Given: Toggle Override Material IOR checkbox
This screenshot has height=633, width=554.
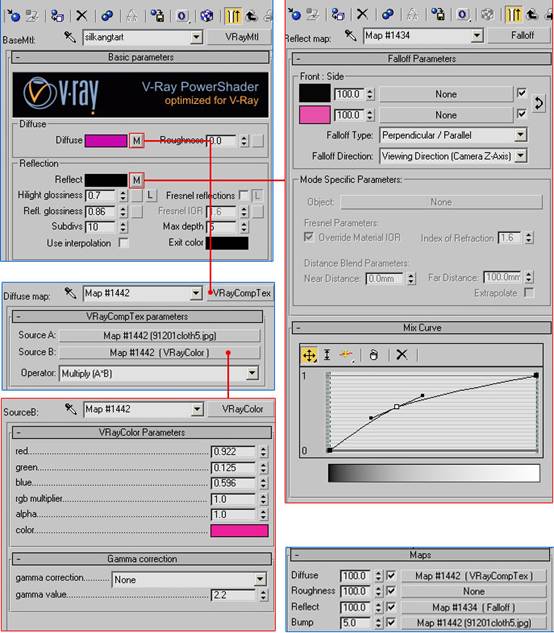Looking at the screenshot, I should (x=308, y=237).
